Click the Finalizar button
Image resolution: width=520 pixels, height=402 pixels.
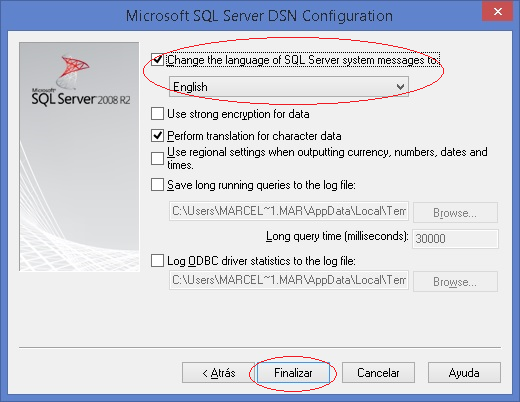click(293, 373)
